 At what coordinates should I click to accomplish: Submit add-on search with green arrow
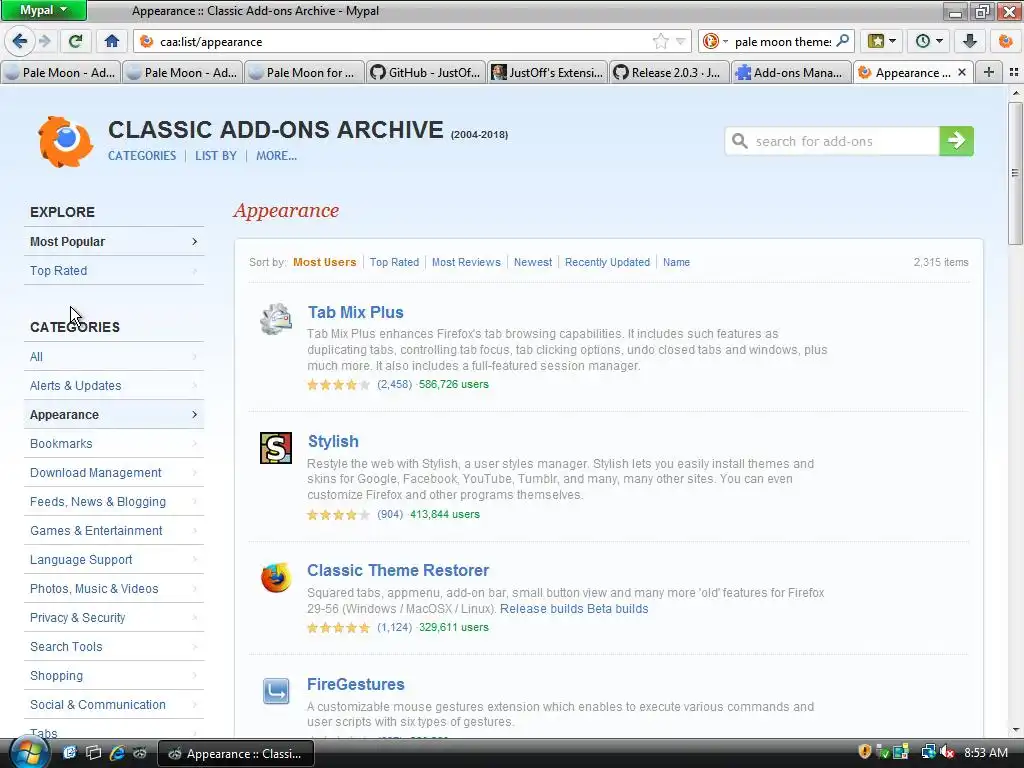tap(956, 140)
